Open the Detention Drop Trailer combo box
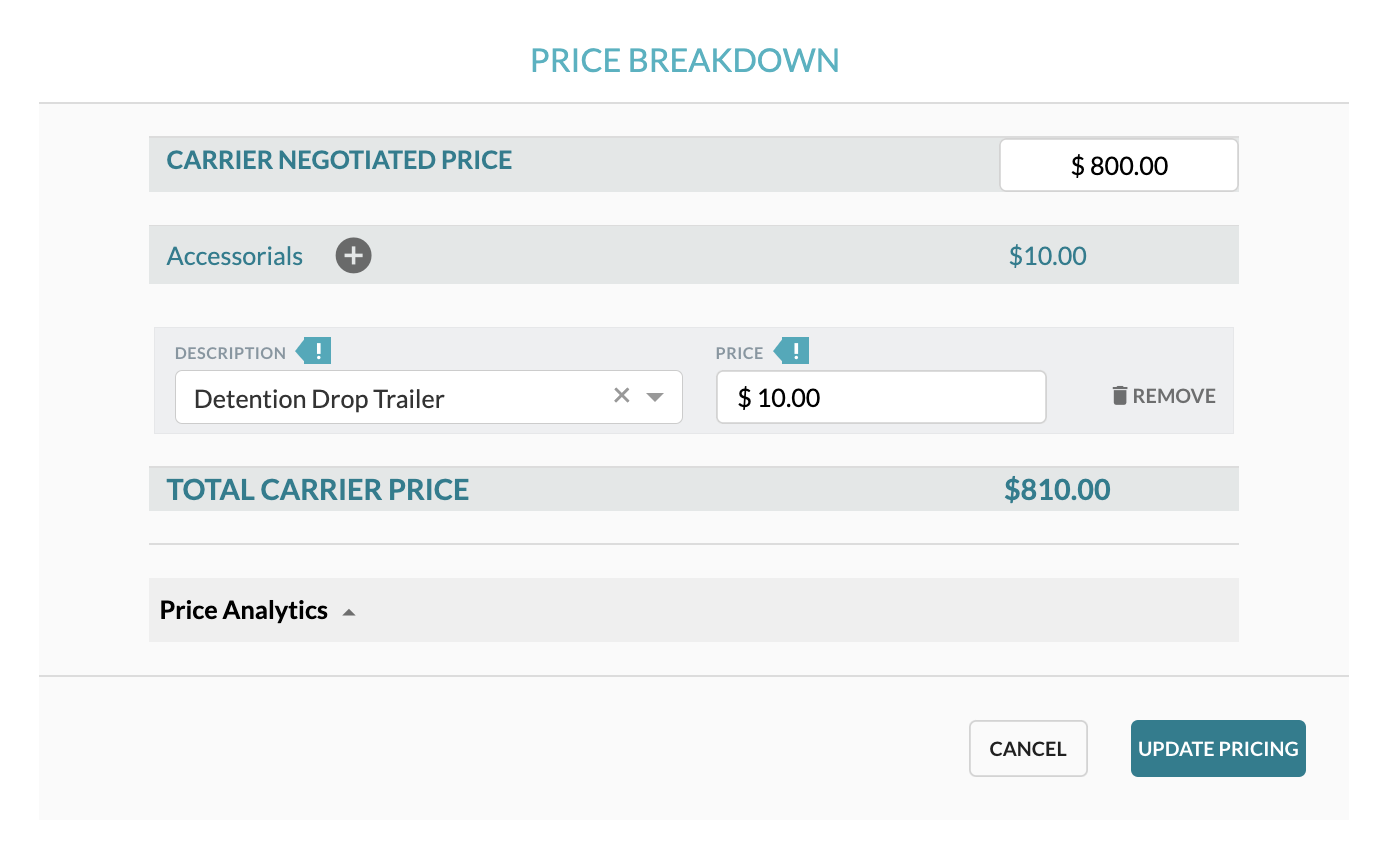This screenshot has height=854, width=1386. pyautogui.click(x=429, y=397)
